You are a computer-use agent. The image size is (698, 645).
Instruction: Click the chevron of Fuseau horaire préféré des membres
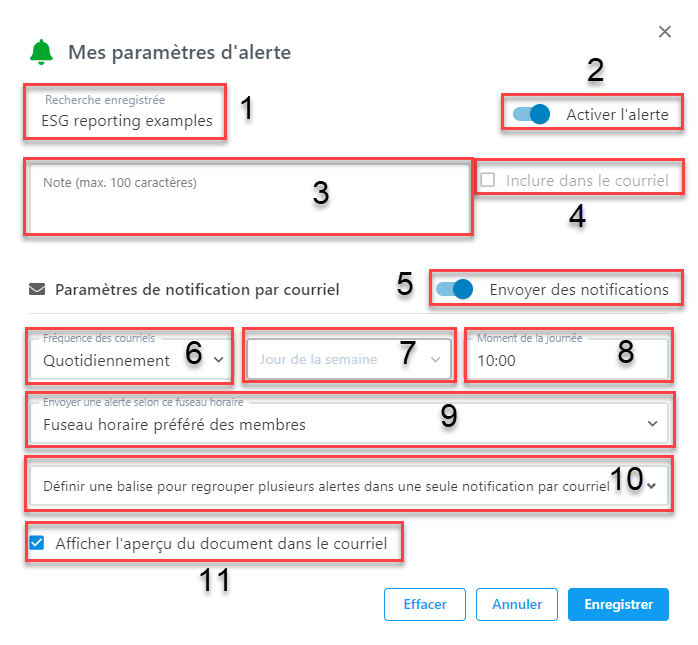652,424
